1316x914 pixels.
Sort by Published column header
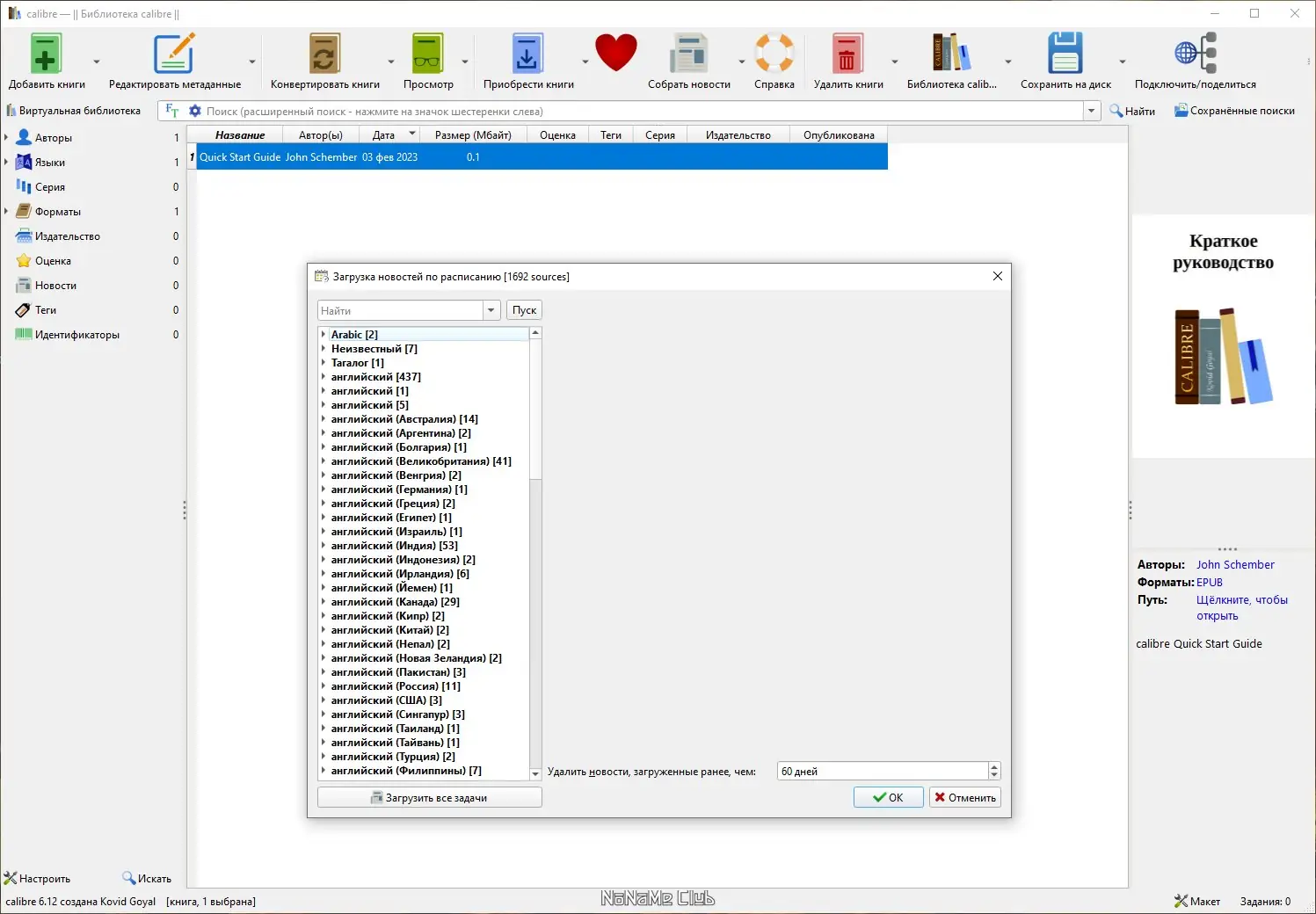(x=839, y=134)
